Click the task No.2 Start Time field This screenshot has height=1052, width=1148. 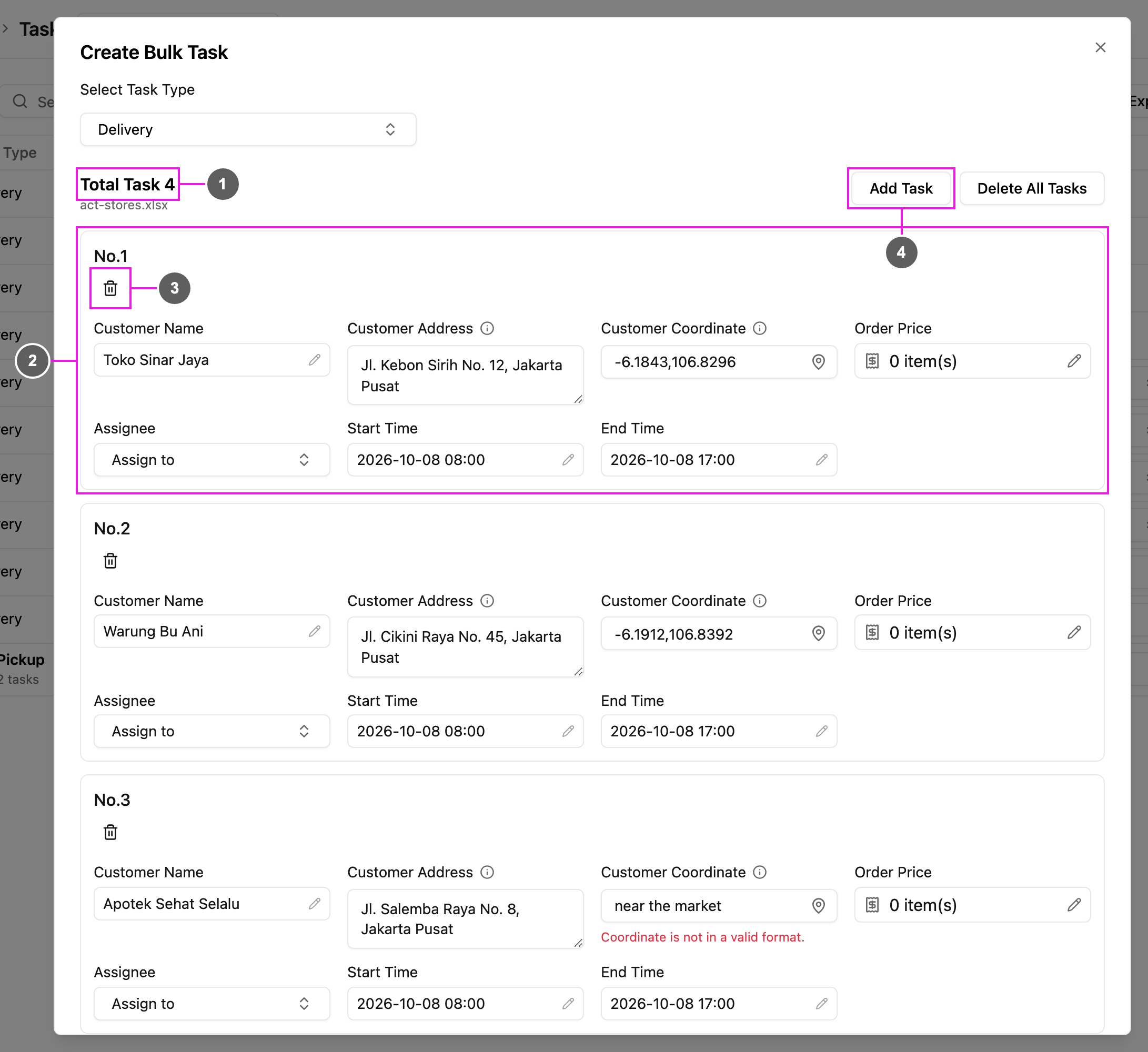pos(465,731)
